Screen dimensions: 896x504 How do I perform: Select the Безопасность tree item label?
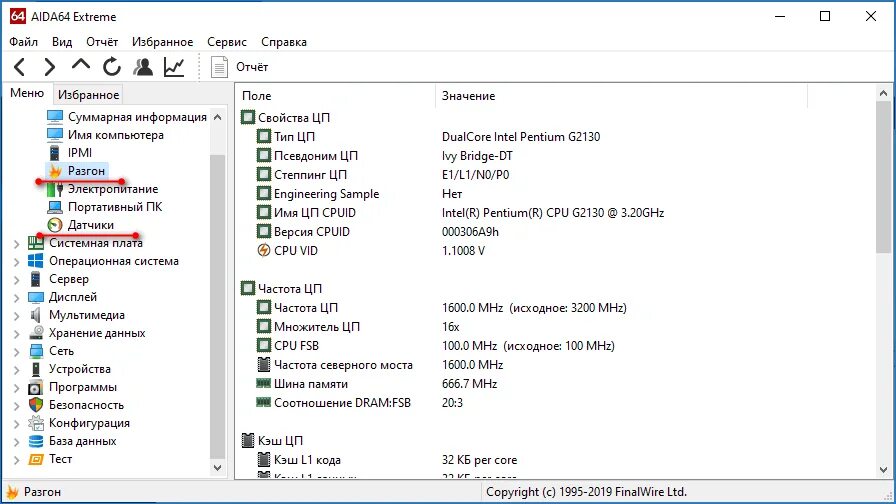click(x=86, y=405)
